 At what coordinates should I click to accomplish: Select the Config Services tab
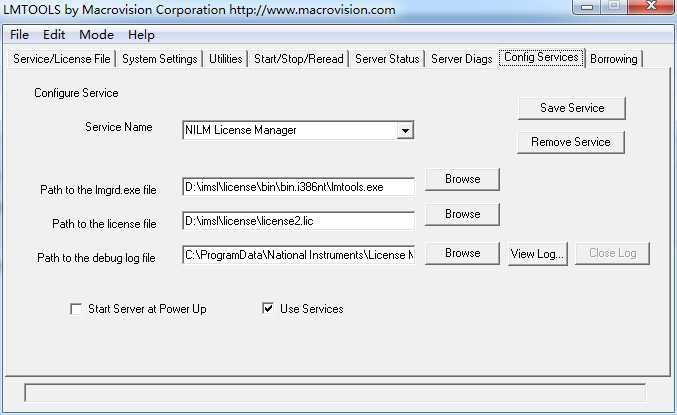click(x=541, y=57)
